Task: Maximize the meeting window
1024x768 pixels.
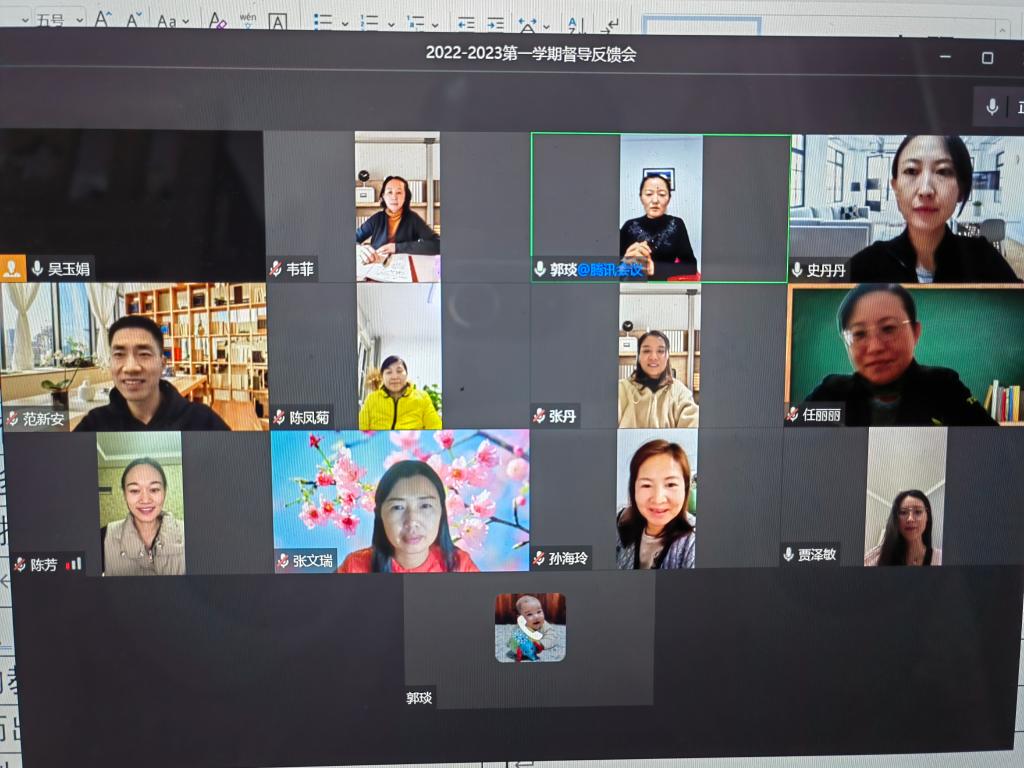Action: click(x=987, y=57)
